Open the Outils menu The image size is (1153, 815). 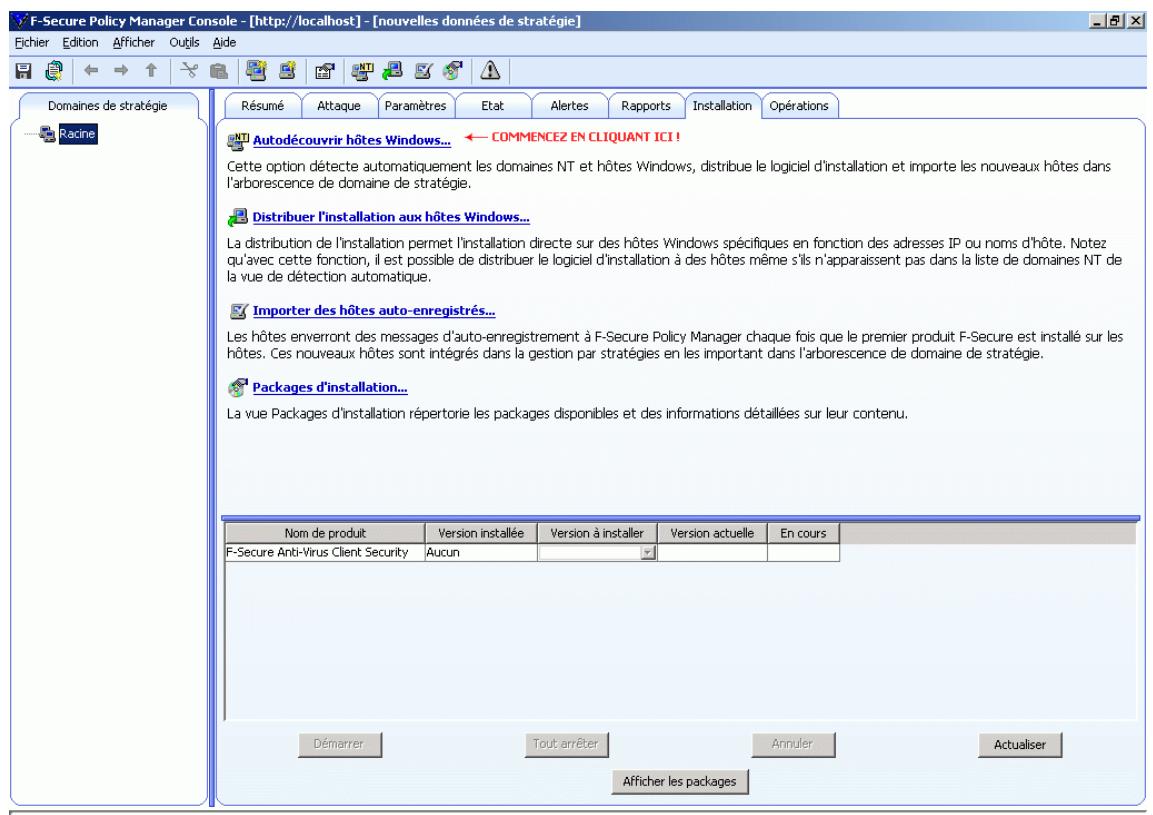coord(184,43)
